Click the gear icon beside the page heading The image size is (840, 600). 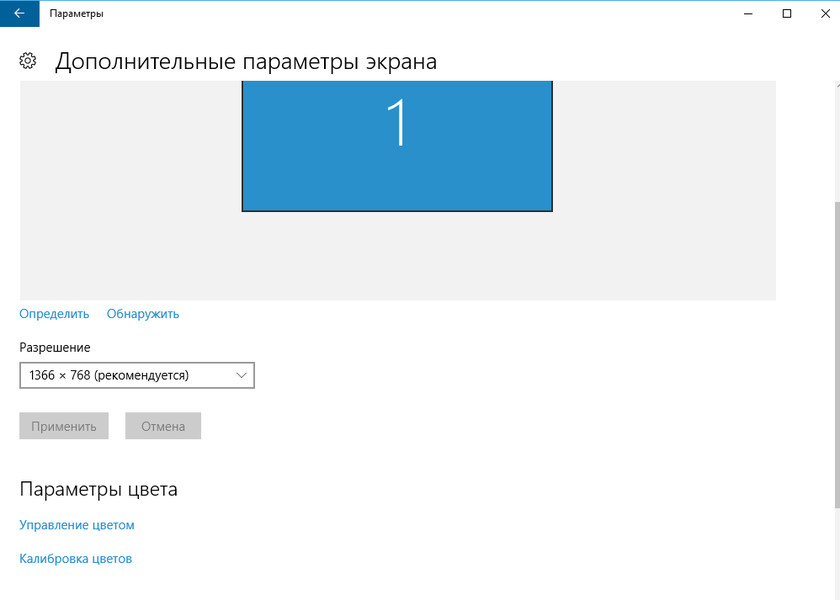pyautogui.click(x=28, y=61)
